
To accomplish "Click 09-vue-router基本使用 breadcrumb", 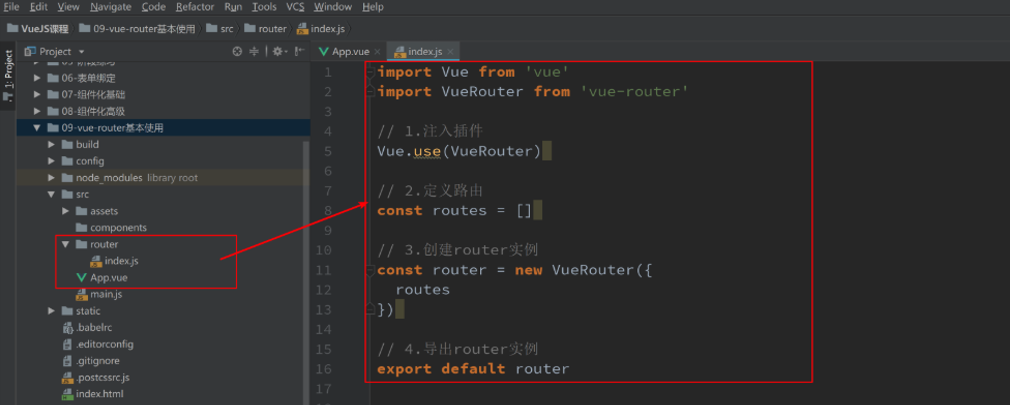I will click(137, 28).
